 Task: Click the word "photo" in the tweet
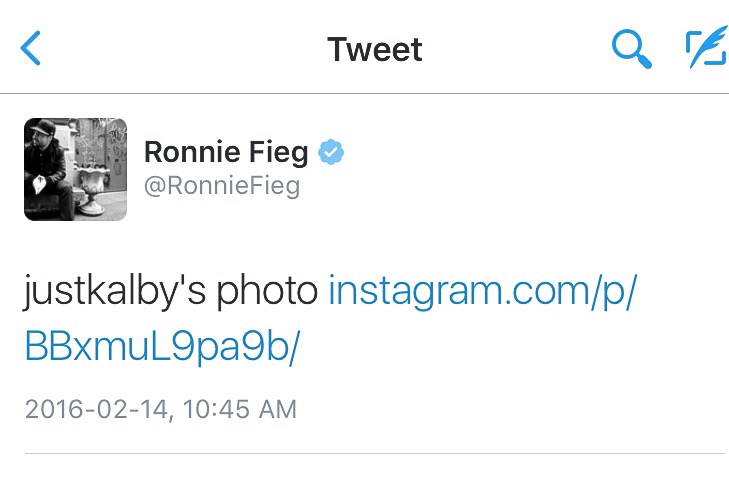(x=273, y=291)
